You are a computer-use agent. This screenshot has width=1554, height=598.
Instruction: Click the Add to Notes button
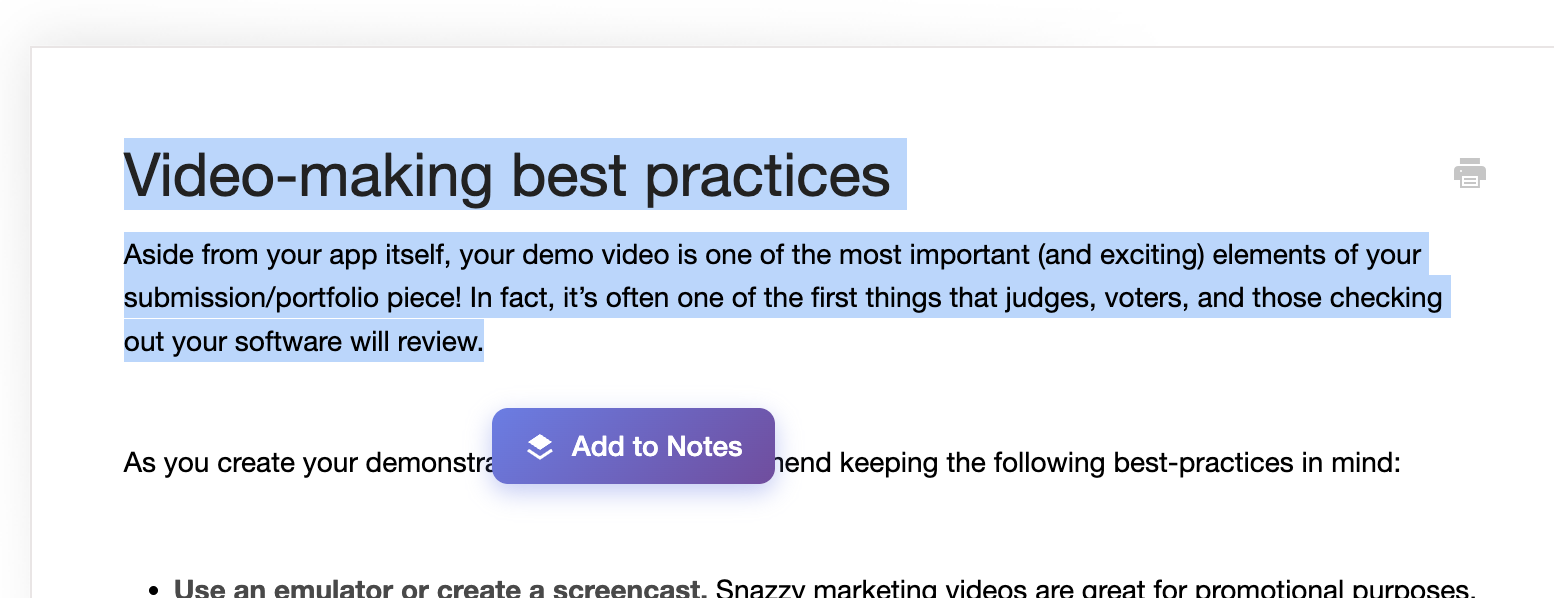click(x=633, y=446)
